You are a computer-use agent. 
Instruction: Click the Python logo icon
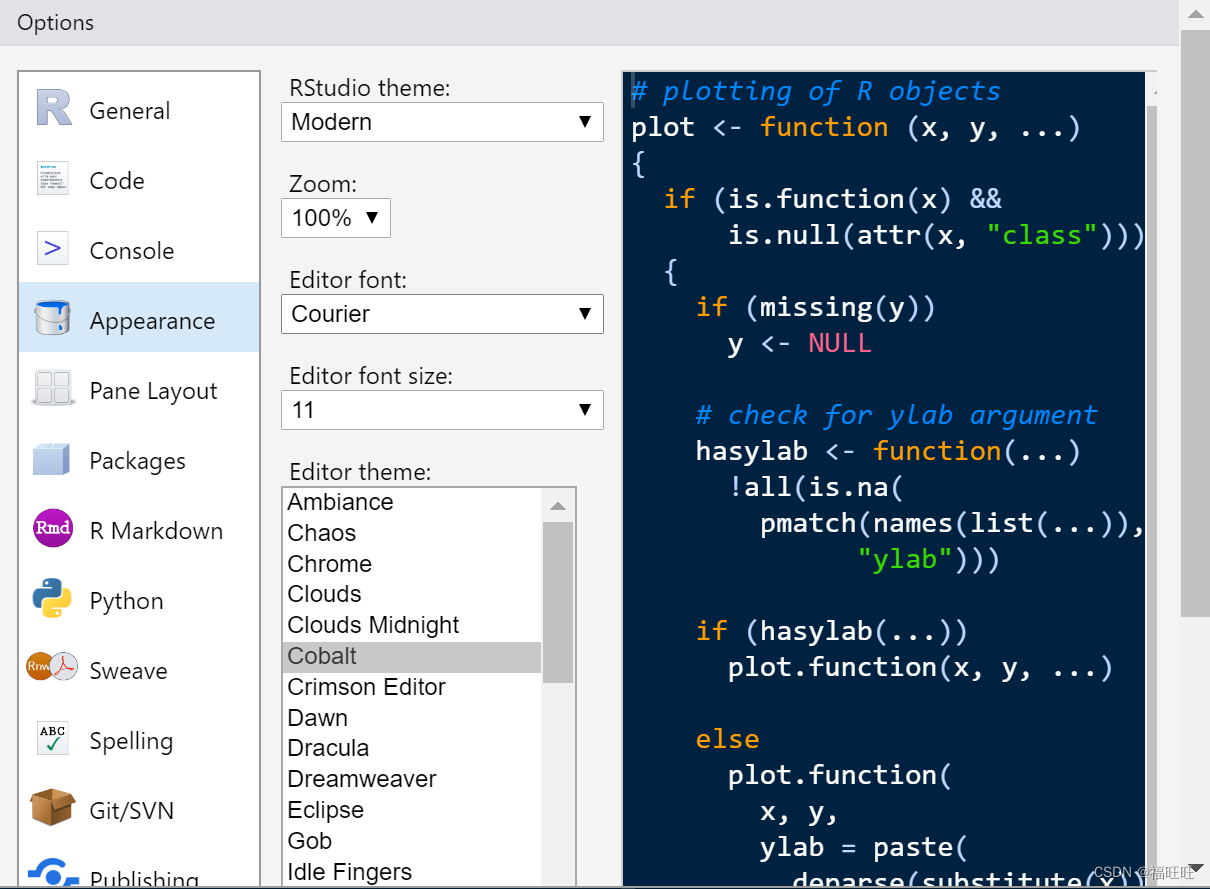tap(51, 598)
